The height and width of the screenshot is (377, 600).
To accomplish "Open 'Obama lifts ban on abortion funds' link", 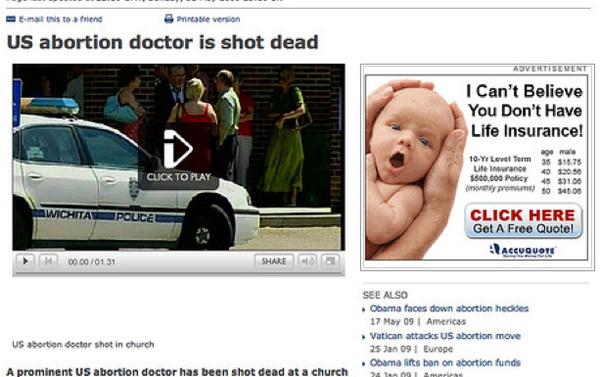I will [445, 362].
